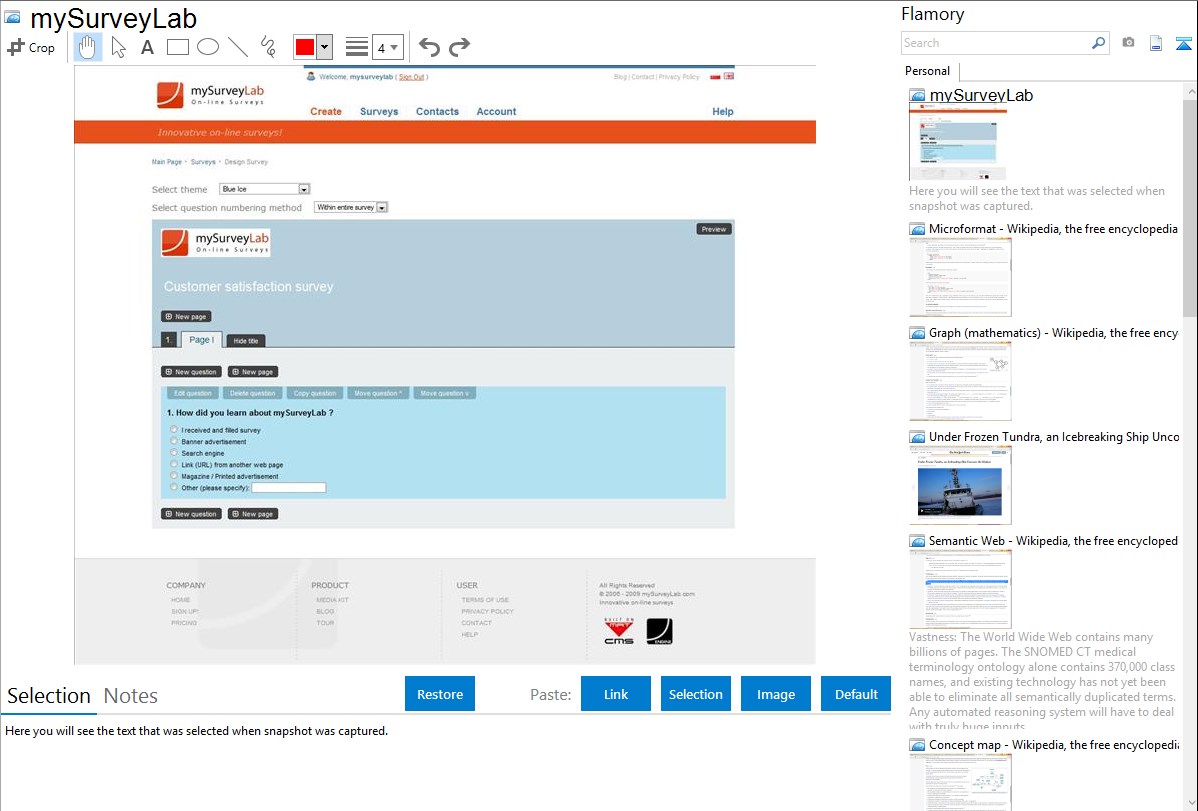Undo the last annotation
1198x811 pixels.
[429, 47]
